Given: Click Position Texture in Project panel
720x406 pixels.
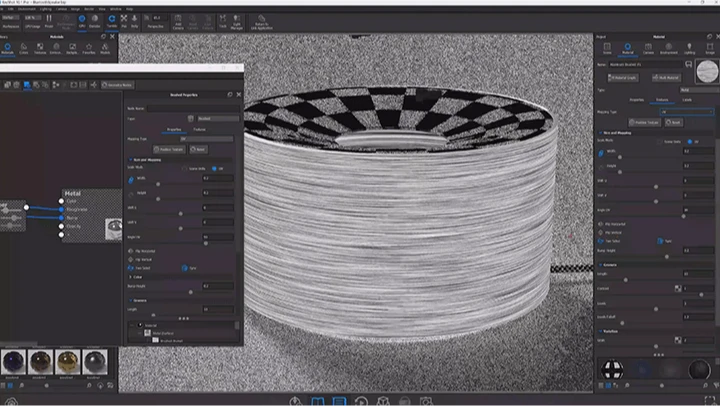Looking at the screenshot, I should click(644, 122).
